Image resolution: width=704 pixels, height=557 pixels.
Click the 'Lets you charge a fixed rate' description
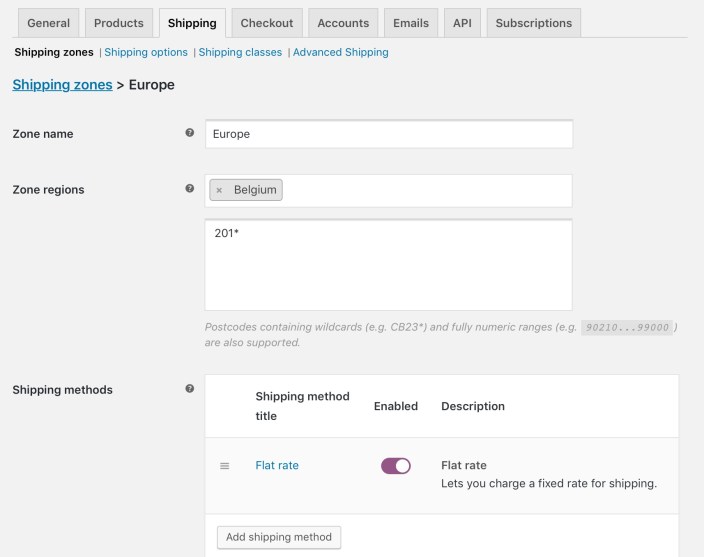tap(549, 483)
